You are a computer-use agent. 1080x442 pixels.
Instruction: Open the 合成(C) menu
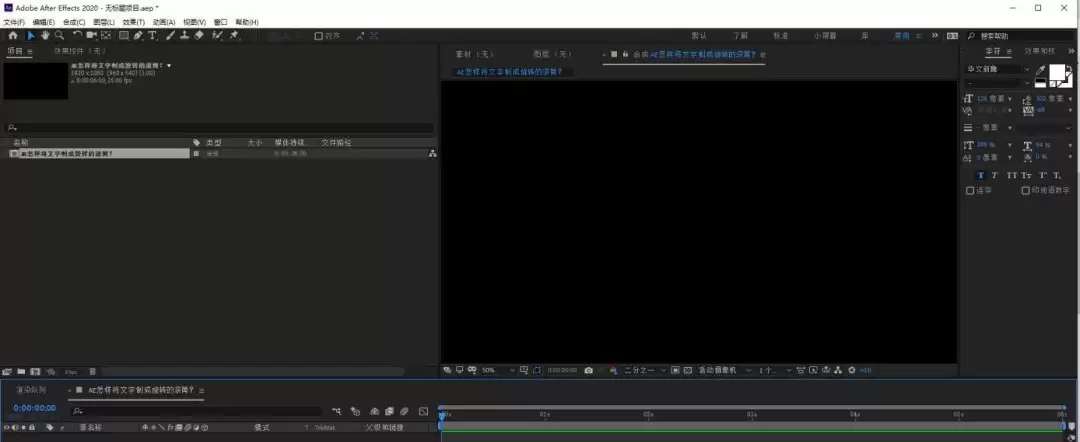tap(74, 22)
